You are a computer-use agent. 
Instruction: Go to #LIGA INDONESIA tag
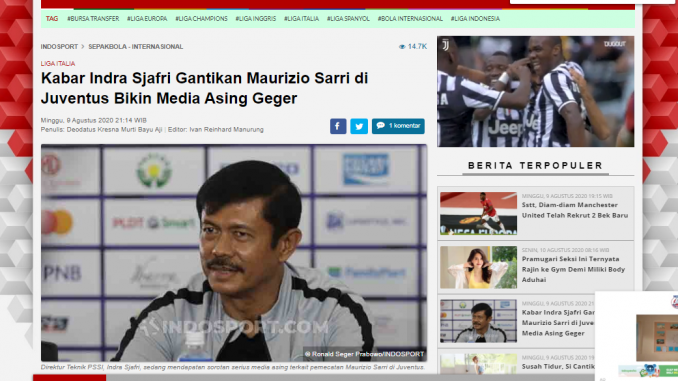pos(475,19)
